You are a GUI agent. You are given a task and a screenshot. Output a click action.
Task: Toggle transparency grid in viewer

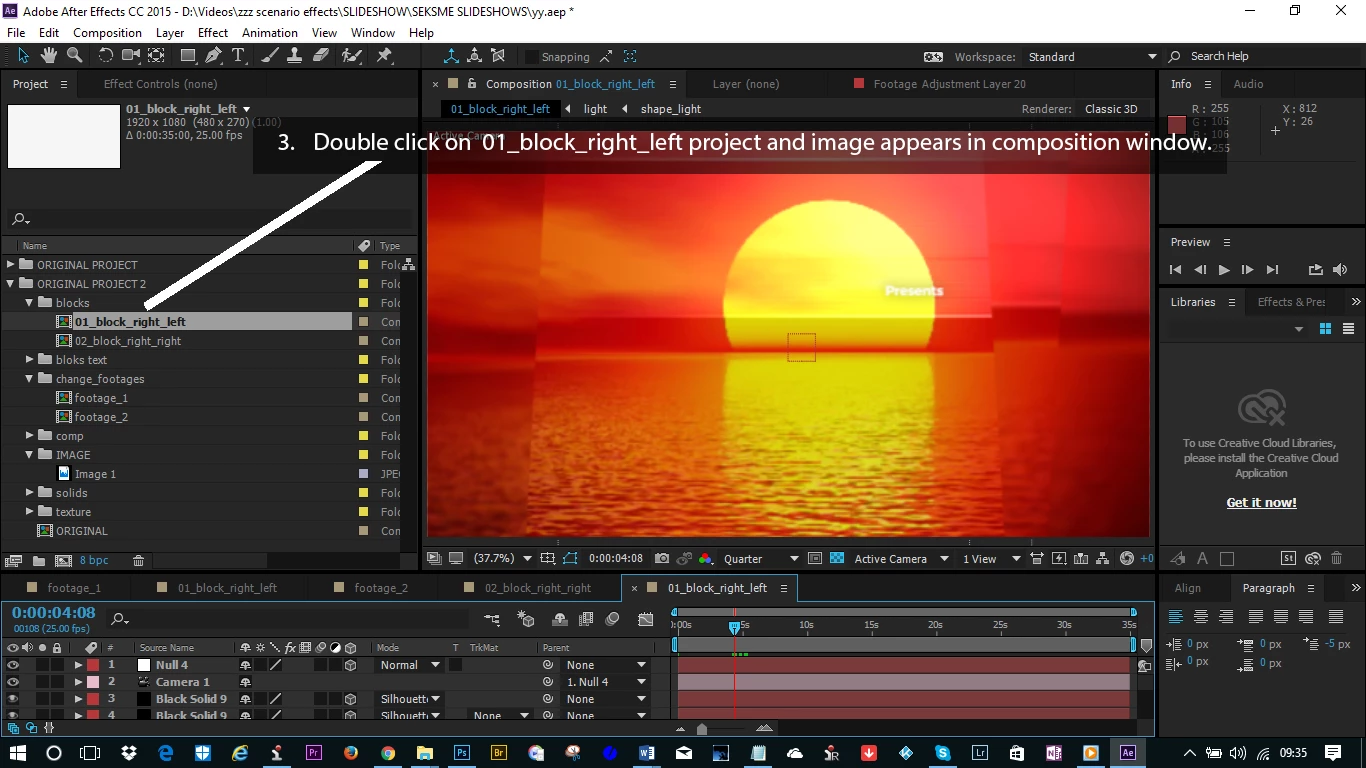[x=837, y=559]
